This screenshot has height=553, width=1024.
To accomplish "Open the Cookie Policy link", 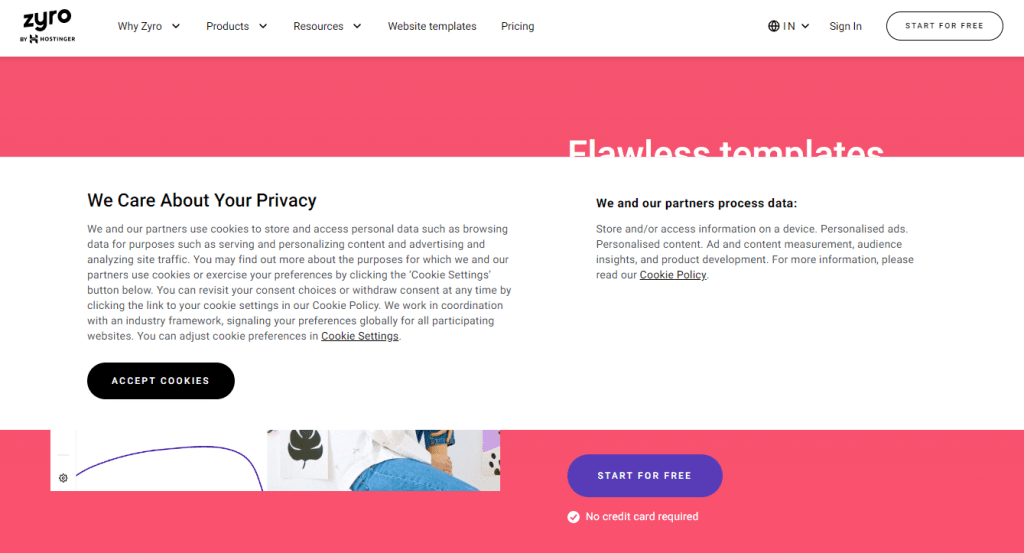I will click(x=673, y=275).
